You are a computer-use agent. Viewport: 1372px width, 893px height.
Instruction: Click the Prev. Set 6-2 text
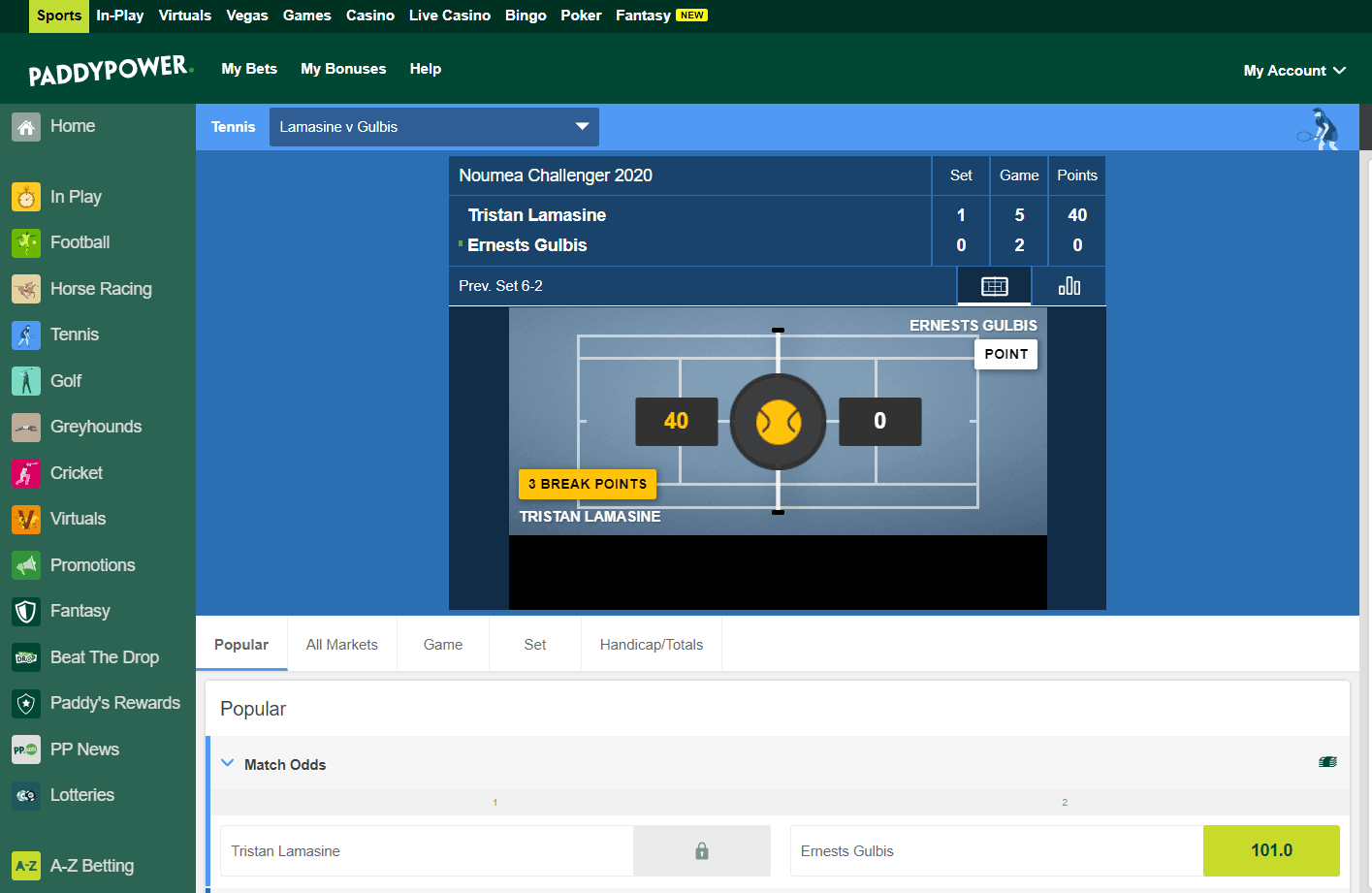pyautogui.click(x=500, y=286)
